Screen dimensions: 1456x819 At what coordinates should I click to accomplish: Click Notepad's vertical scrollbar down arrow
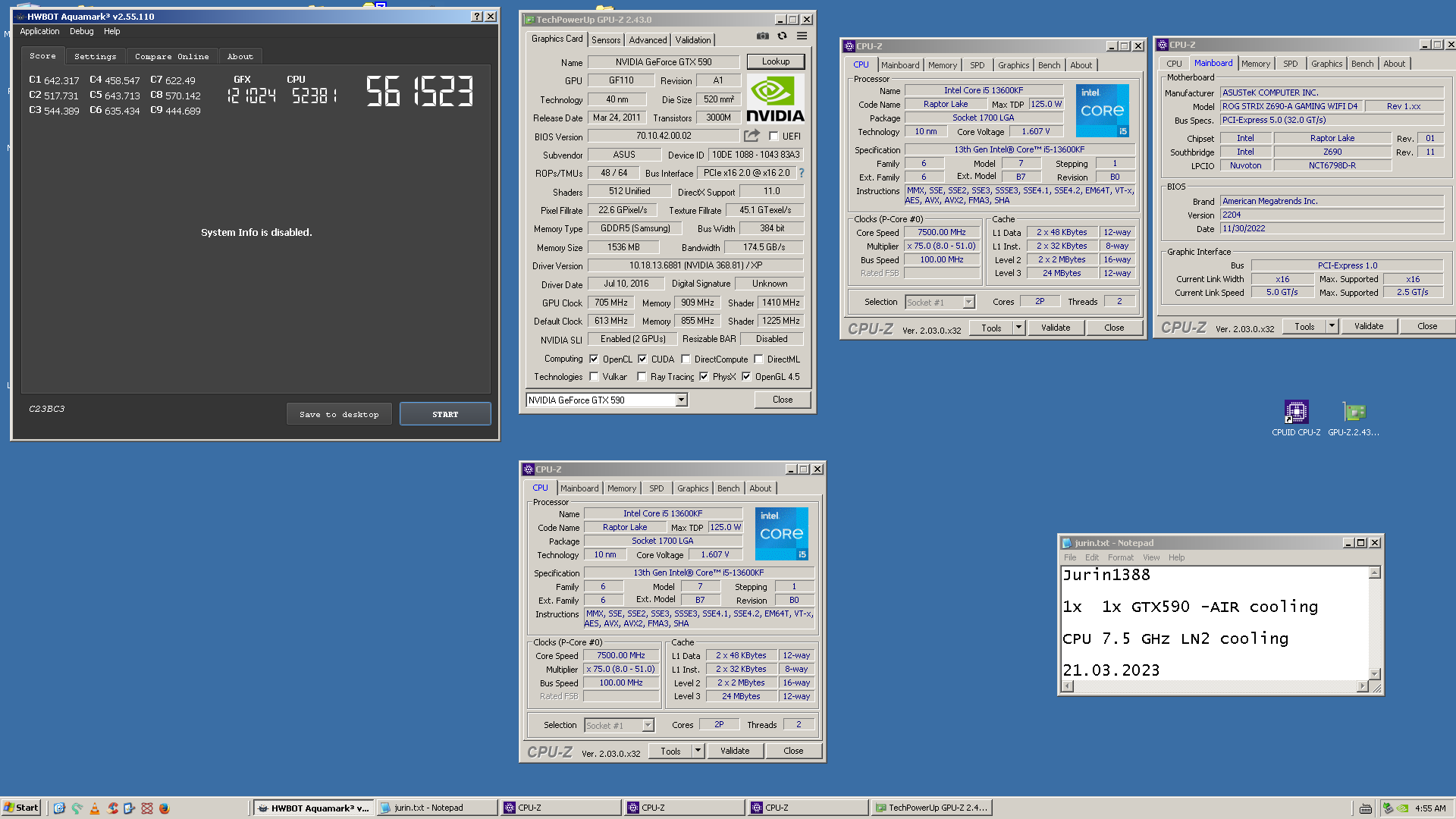click(x=1375, y=673)
